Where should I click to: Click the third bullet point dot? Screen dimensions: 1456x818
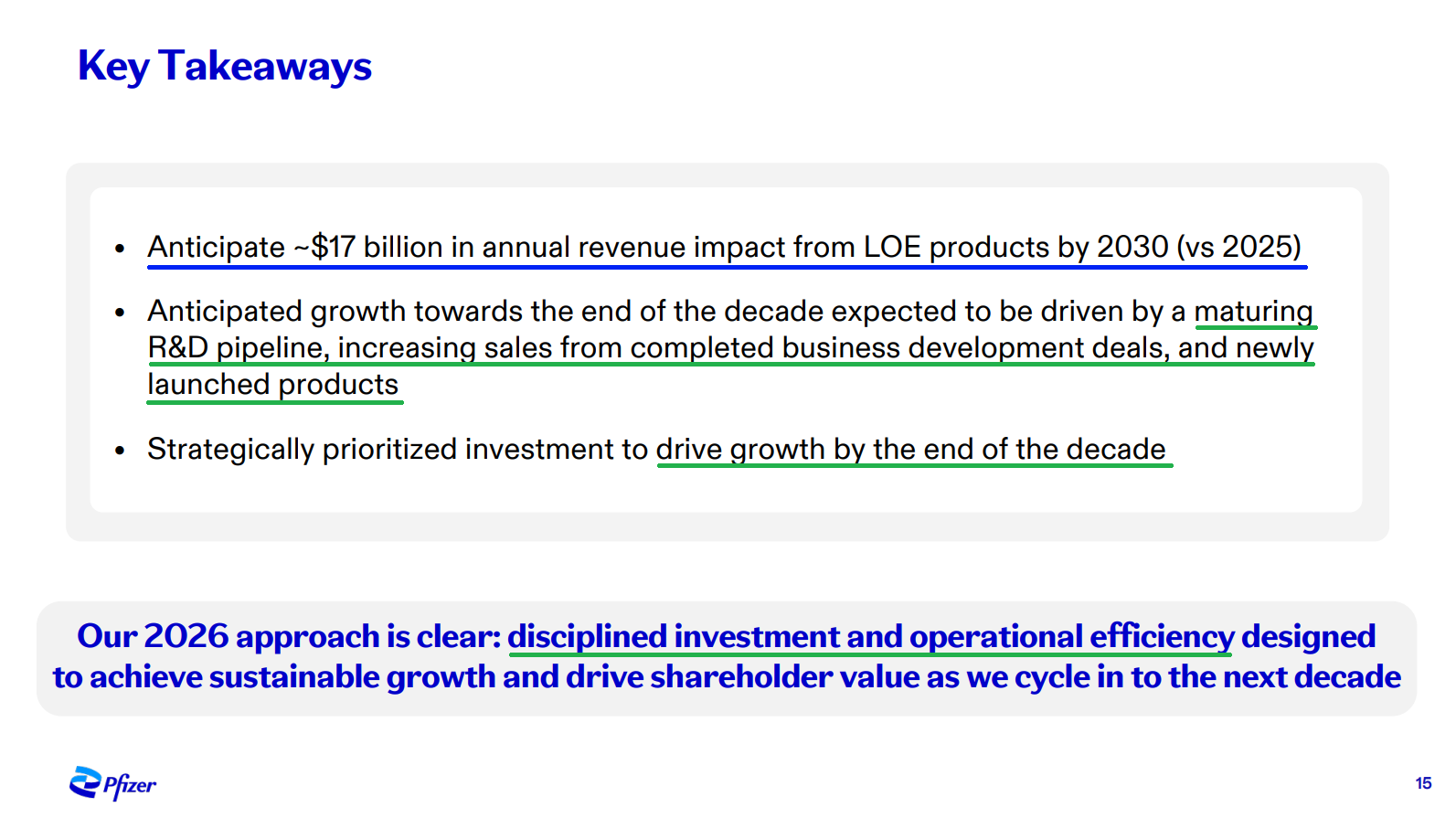pos(120,451)
